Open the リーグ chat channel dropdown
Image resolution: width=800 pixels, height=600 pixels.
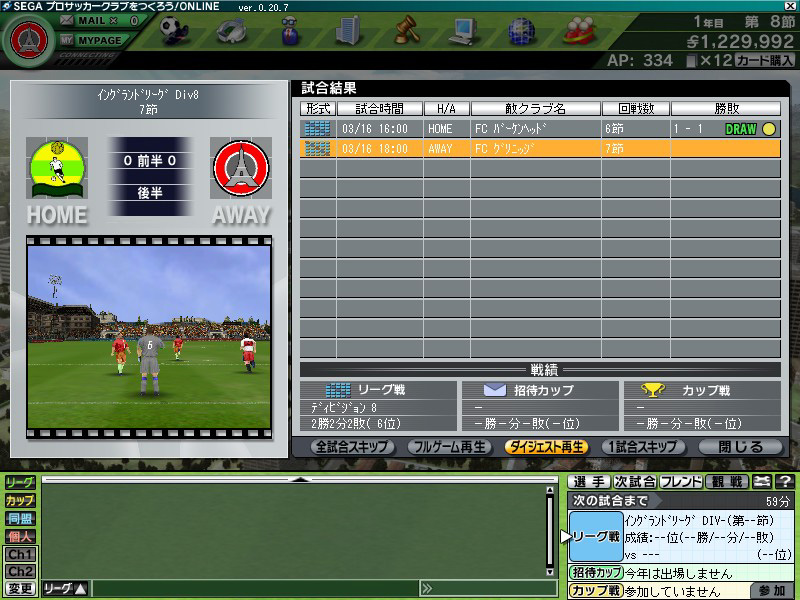click(x=66, y=589)
